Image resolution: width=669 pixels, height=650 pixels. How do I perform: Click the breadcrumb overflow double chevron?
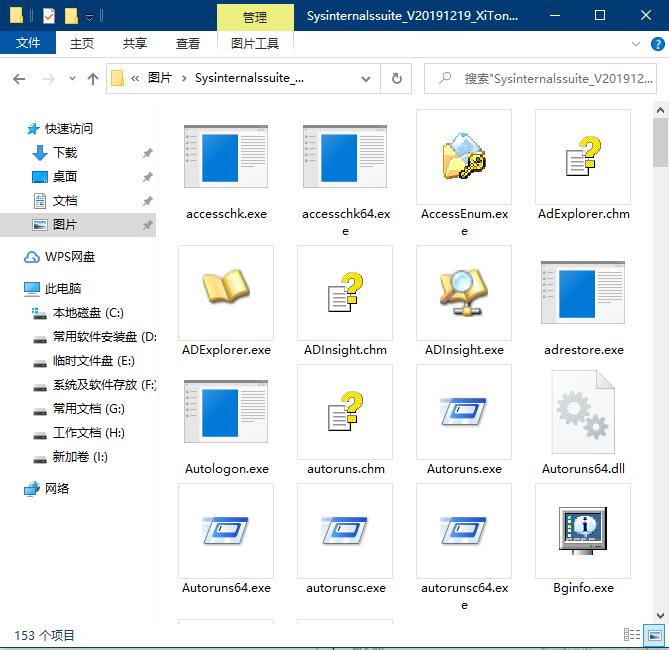pyautogui.click(x=135, y=78)
